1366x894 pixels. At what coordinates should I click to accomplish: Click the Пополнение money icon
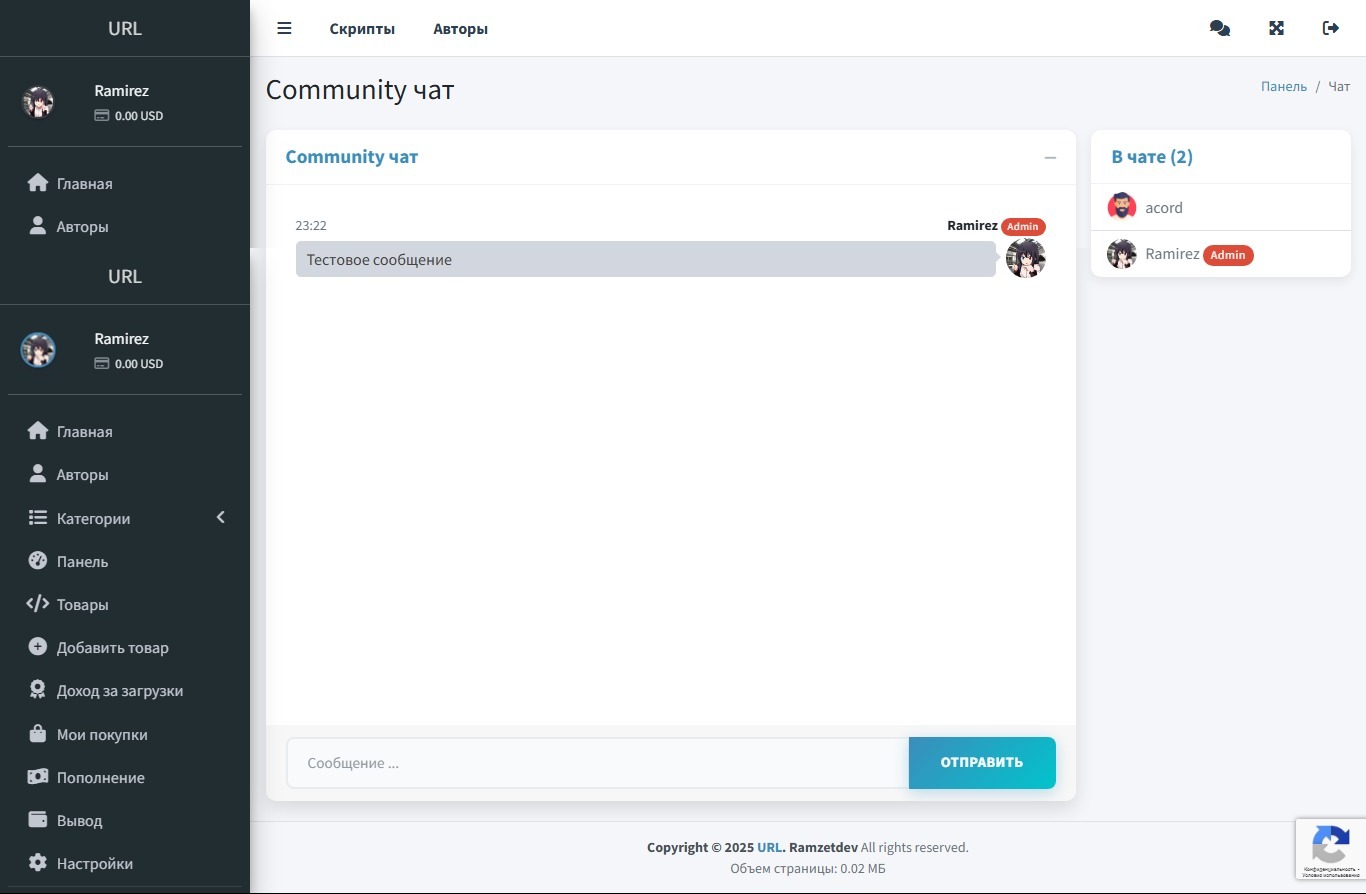coord(38,777)
